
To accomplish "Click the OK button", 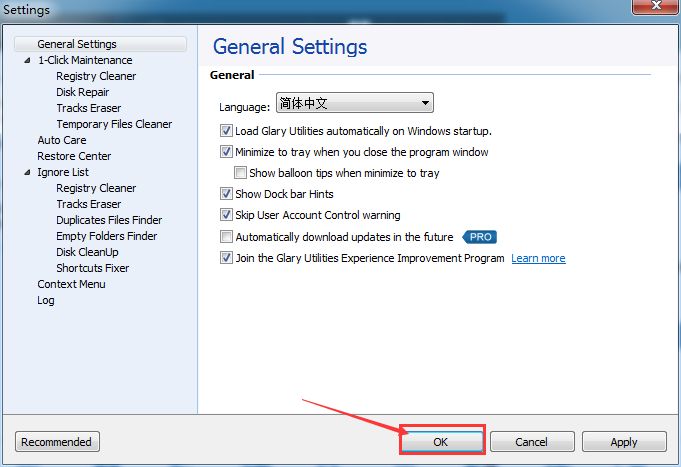I will coord(441,441).
